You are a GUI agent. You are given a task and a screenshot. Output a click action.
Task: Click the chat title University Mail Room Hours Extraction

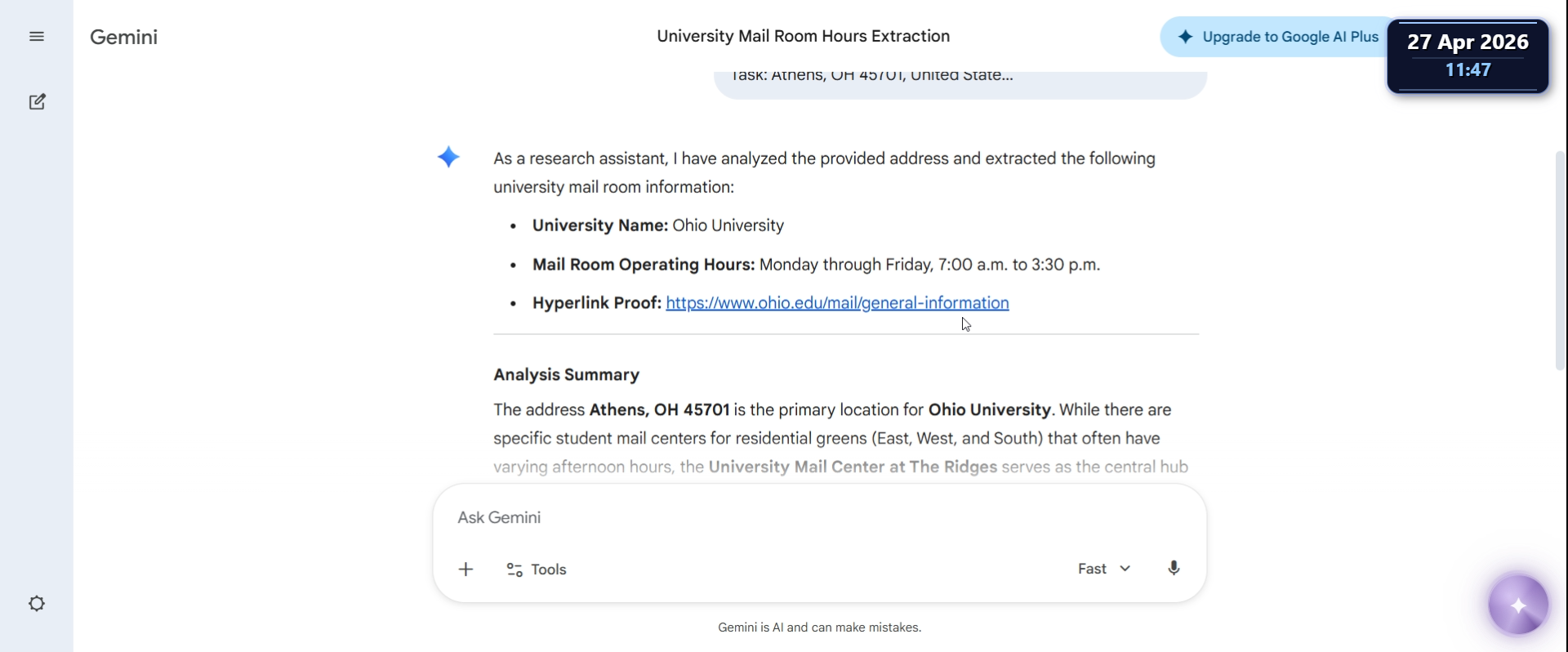click(803, 36)
